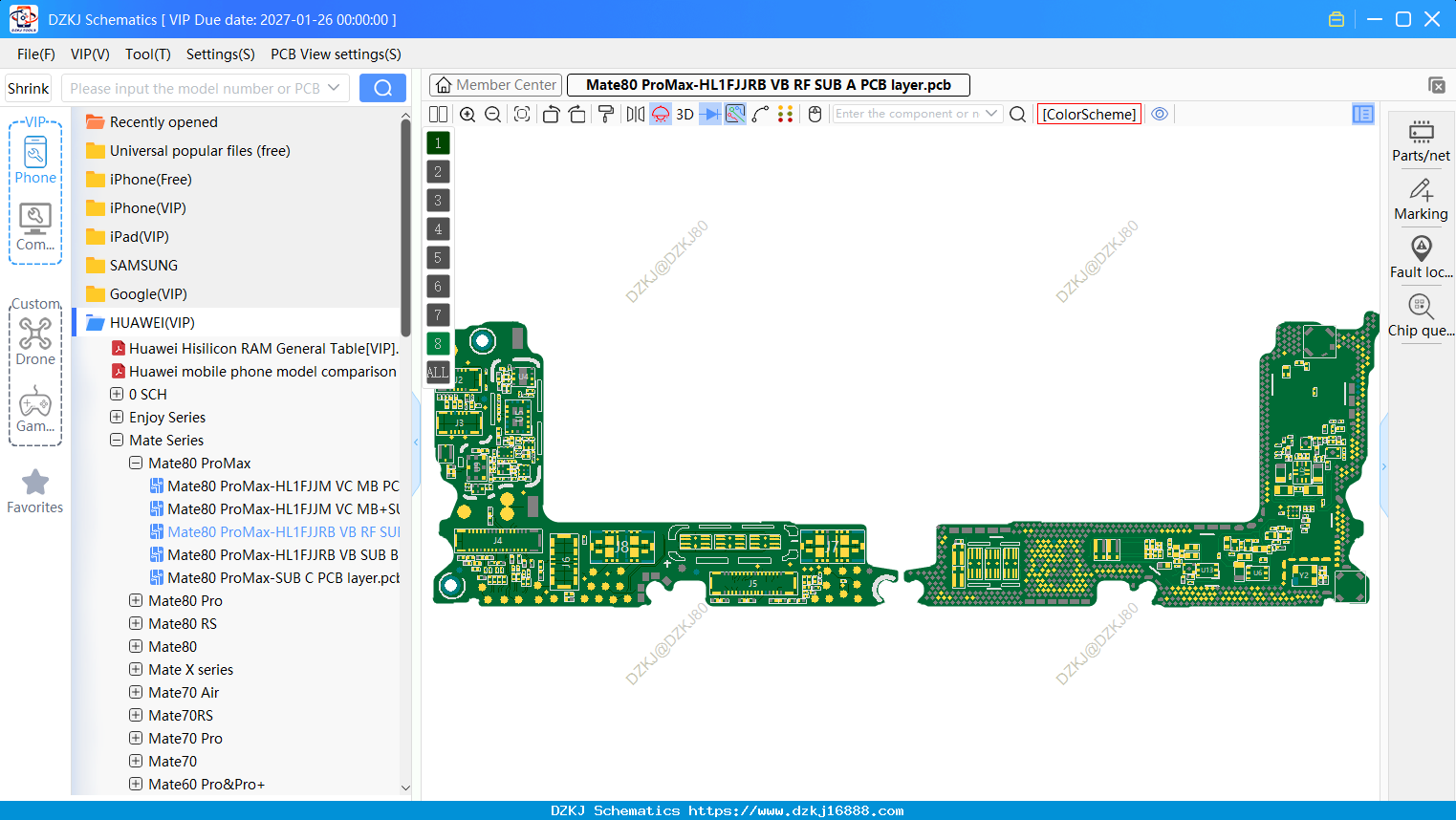Viewport: 1456px width, 820px height.
Task: Open the File(F) menu
Action: tap(36, 54)
